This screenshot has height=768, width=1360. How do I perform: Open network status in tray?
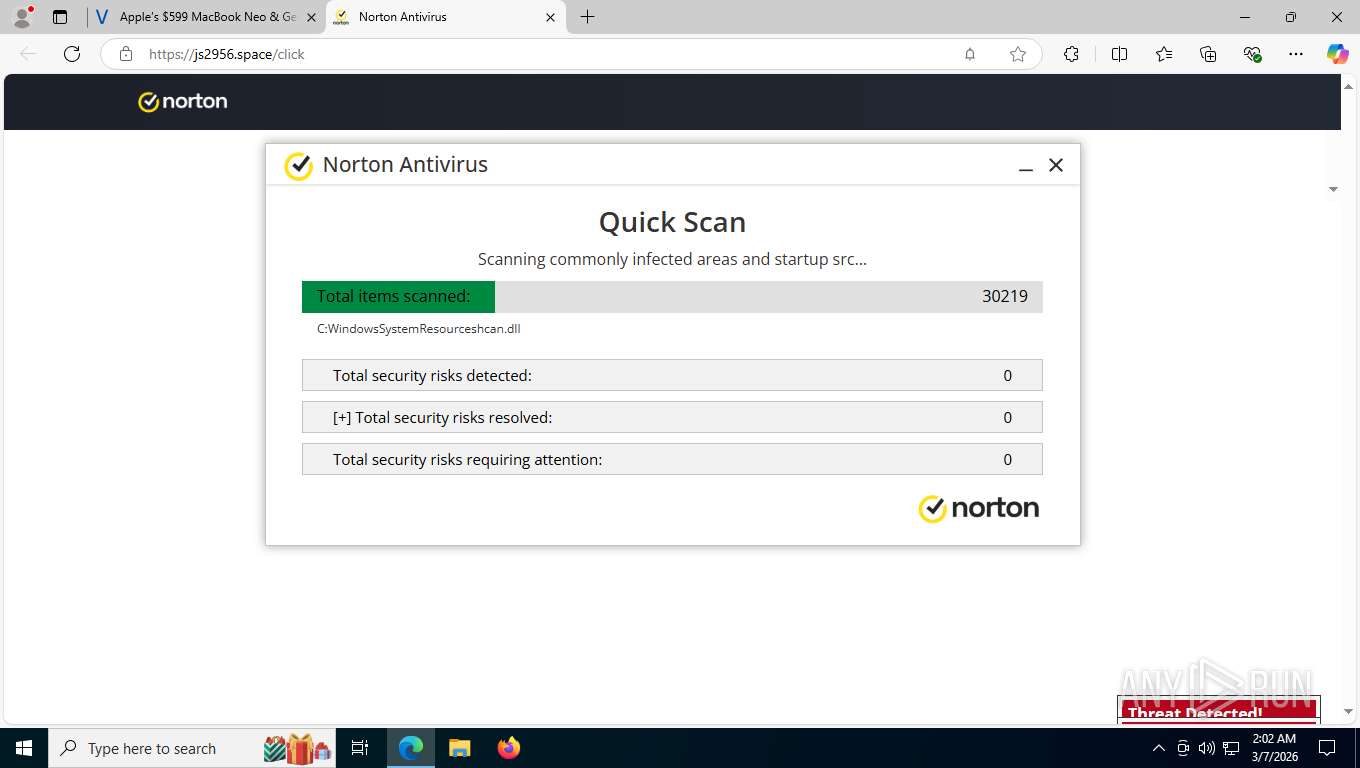coord(1230,748)
